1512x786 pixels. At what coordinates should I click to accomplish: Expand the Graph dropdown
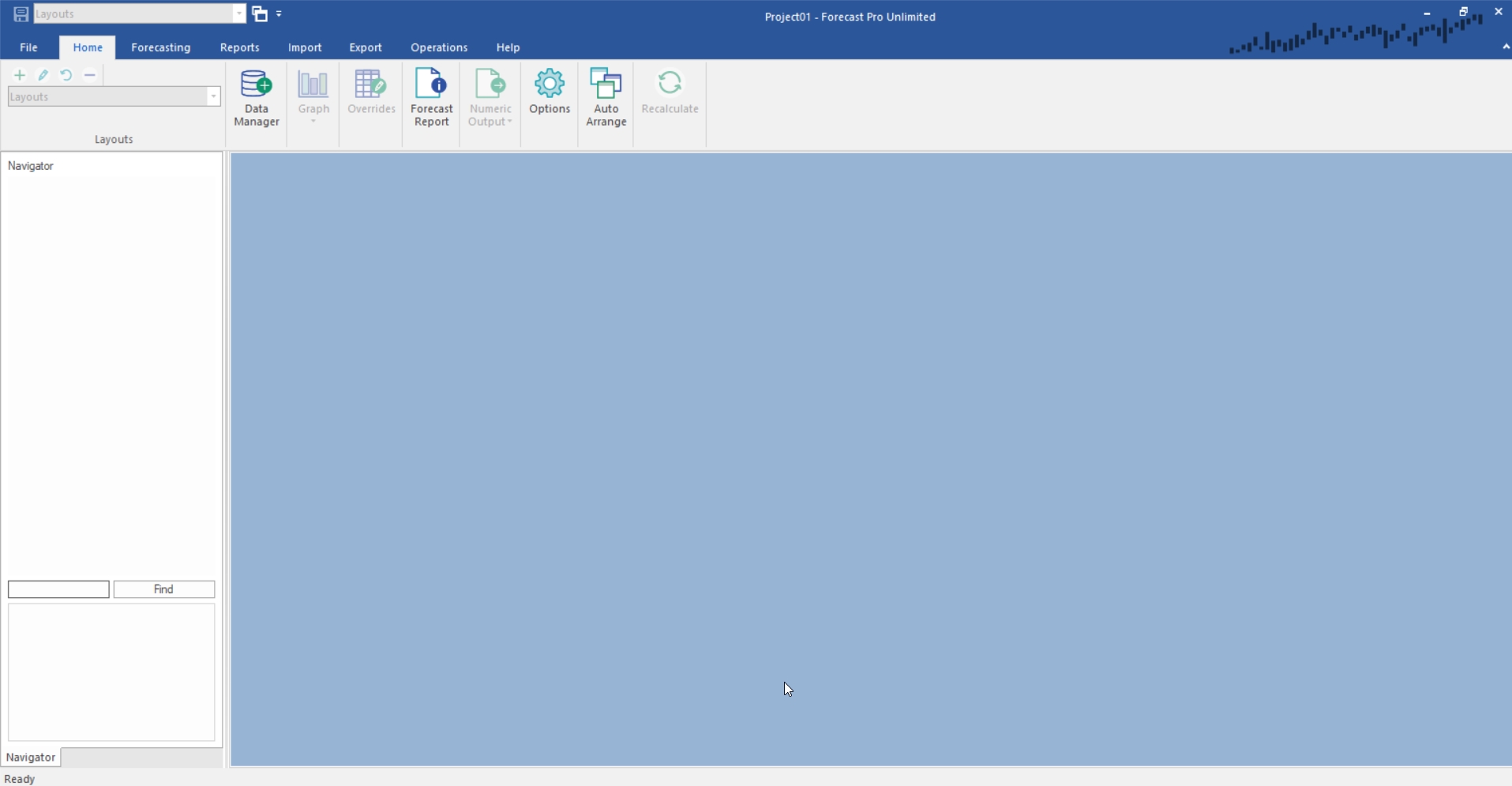pos(313,121)
